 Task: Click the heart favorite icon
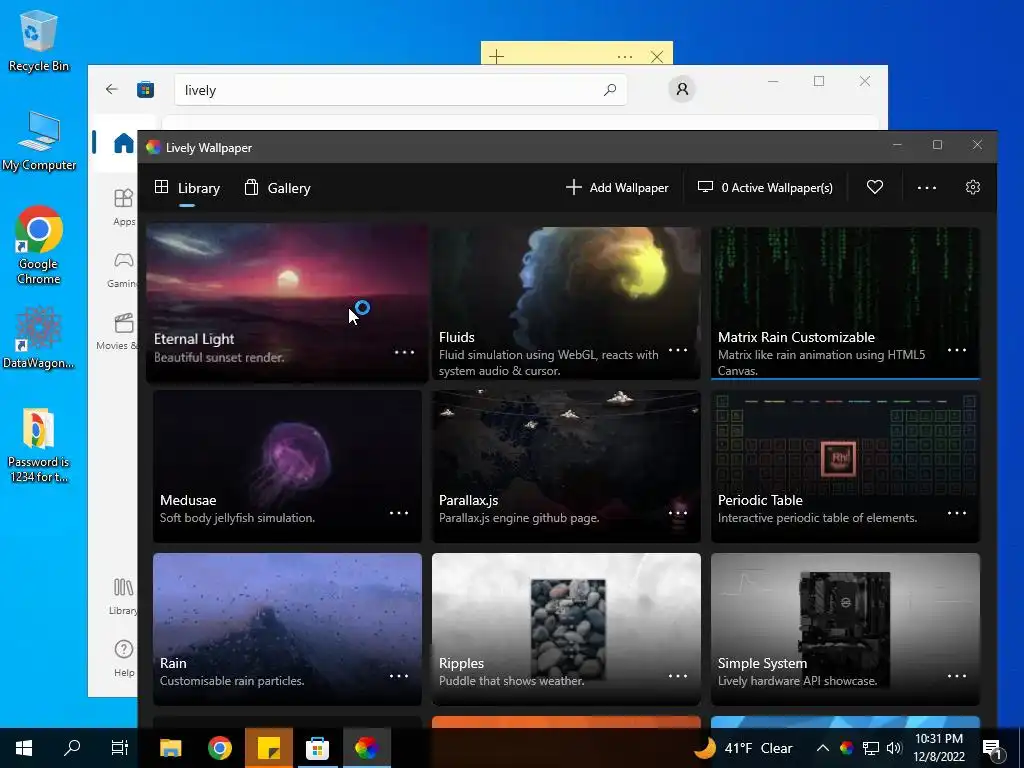coord(874,187)
